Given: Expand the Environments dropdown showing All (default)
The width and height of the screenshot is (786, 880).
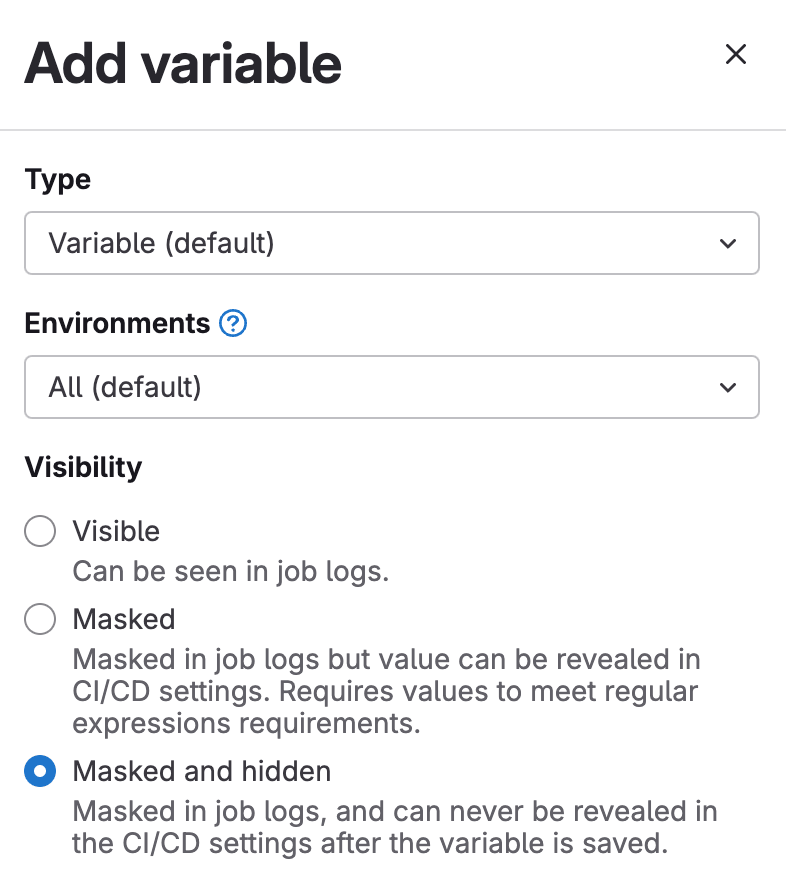Looking at the screenshot, I should (391, 387).
